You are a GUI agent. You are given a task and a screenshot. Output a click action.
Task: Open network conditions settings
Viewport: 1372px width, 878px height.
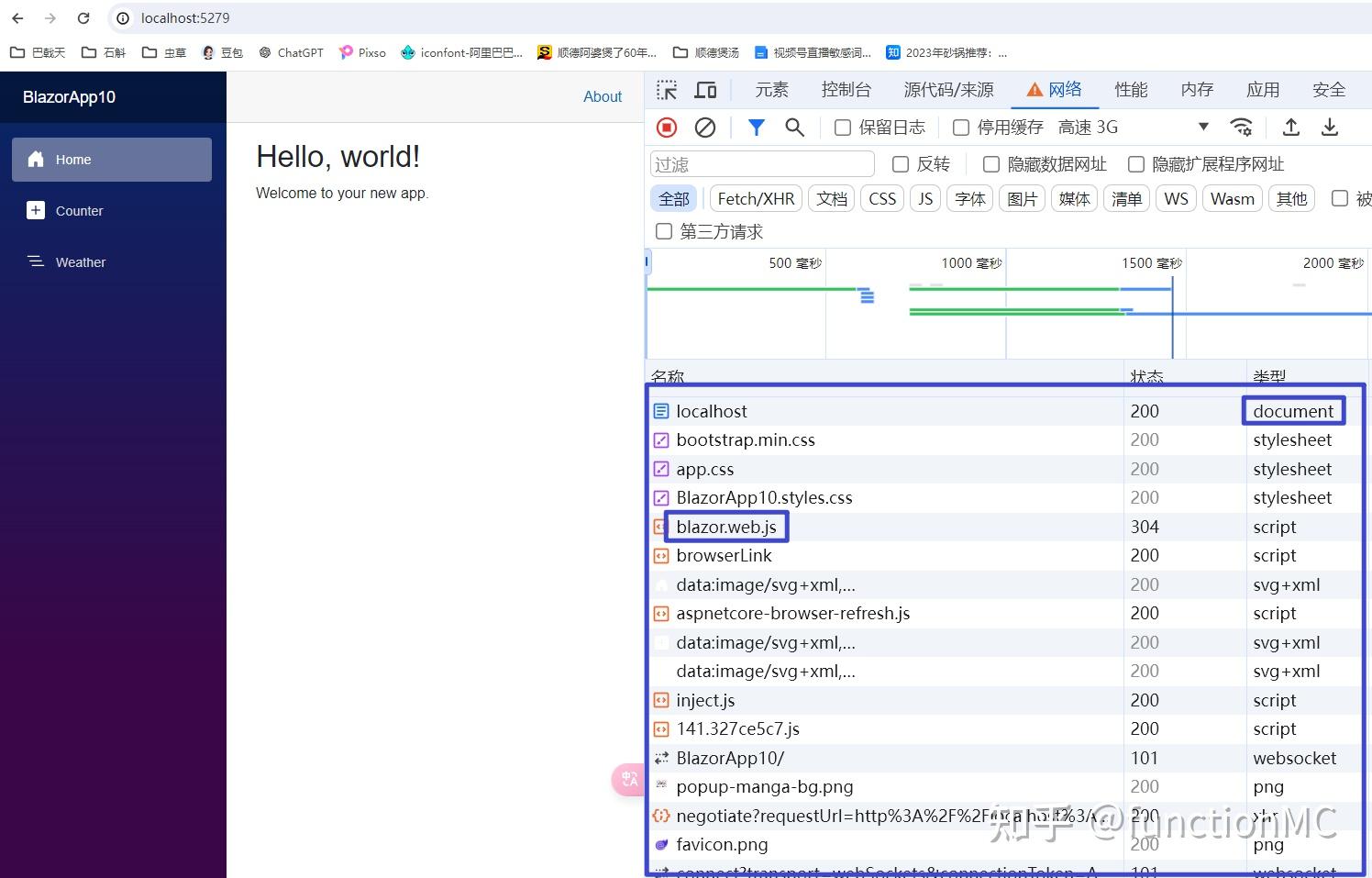click(x=1241, y=127)
